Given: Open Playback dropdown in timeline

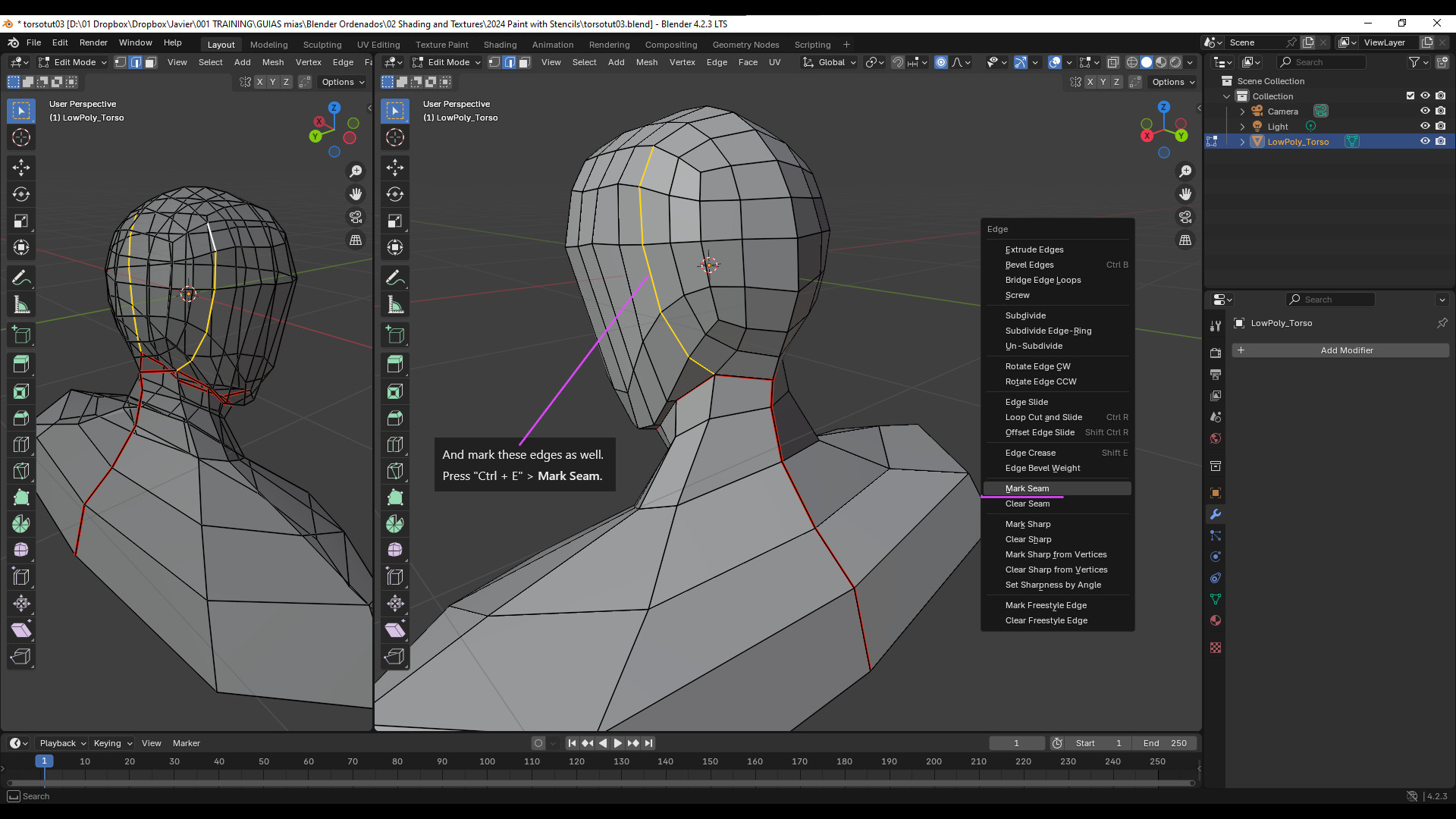Looking at the screenshot, I should 62,743.
